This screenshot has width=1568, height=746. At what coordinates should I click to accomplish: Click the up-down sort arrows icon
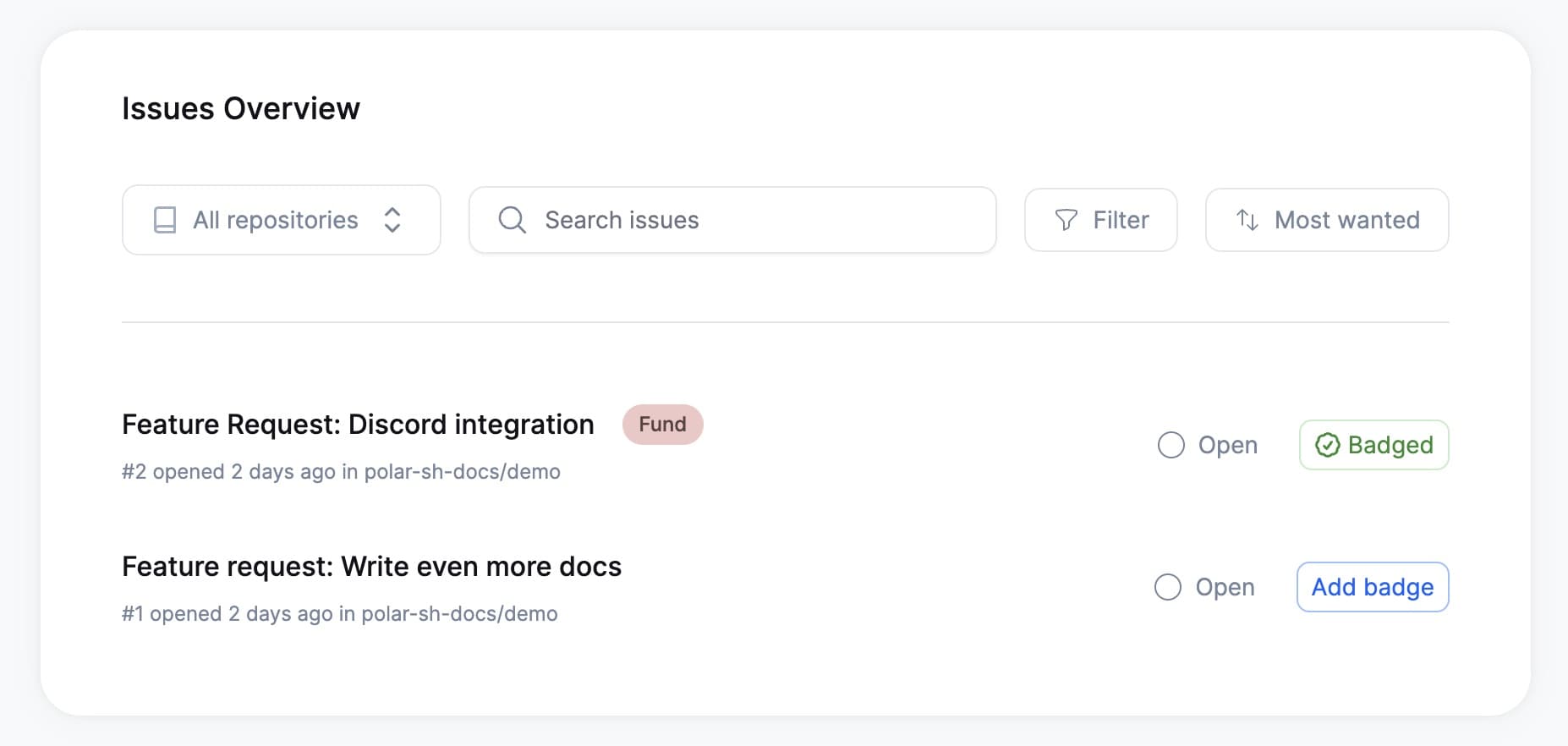coord(1247,220)
